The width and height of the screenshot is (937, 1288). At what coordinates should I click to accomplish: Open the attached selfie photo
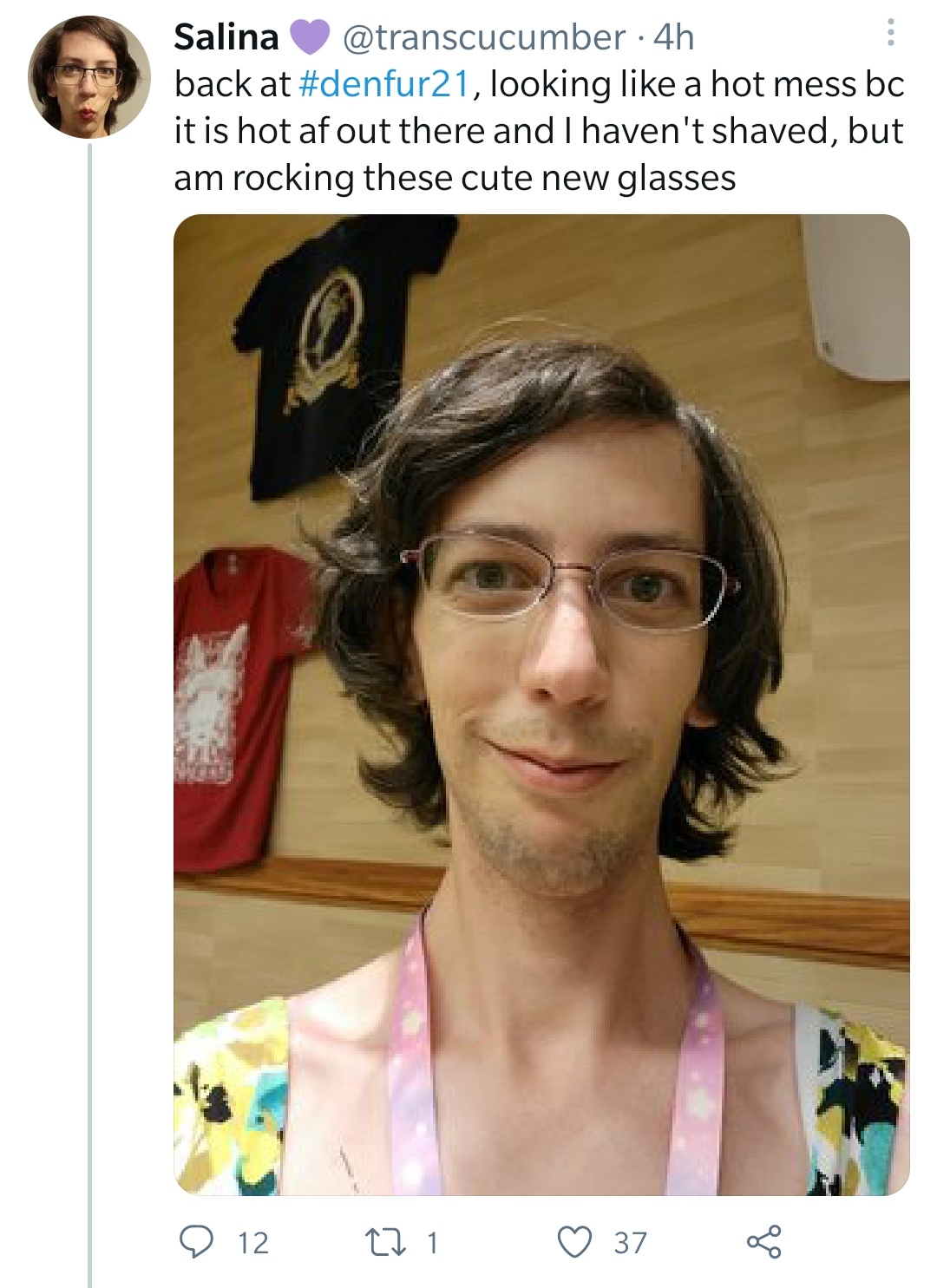pyautogui.click(x=541, y=704)
